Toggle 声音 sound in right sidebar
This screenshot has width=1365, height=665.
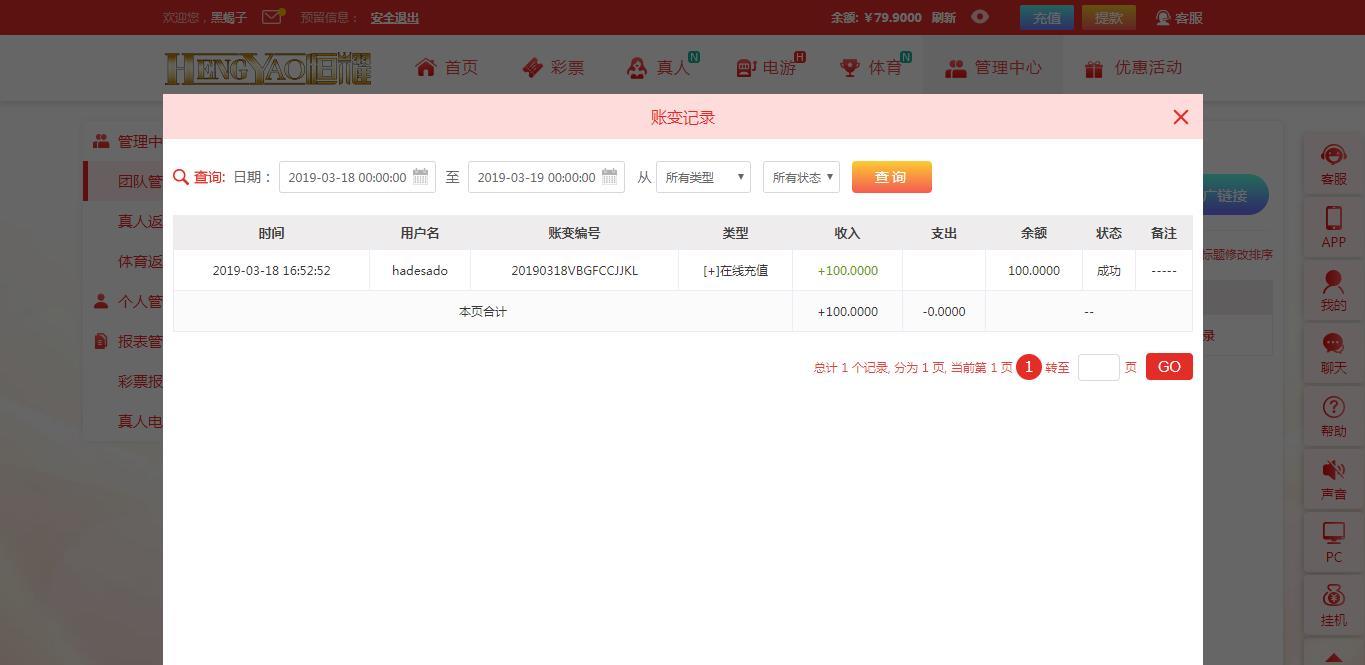(1333, 479)
